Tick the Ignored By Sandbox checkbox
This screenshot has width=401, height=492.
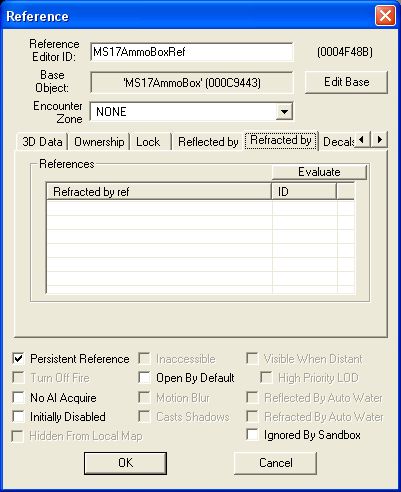(x=252, y=435)
